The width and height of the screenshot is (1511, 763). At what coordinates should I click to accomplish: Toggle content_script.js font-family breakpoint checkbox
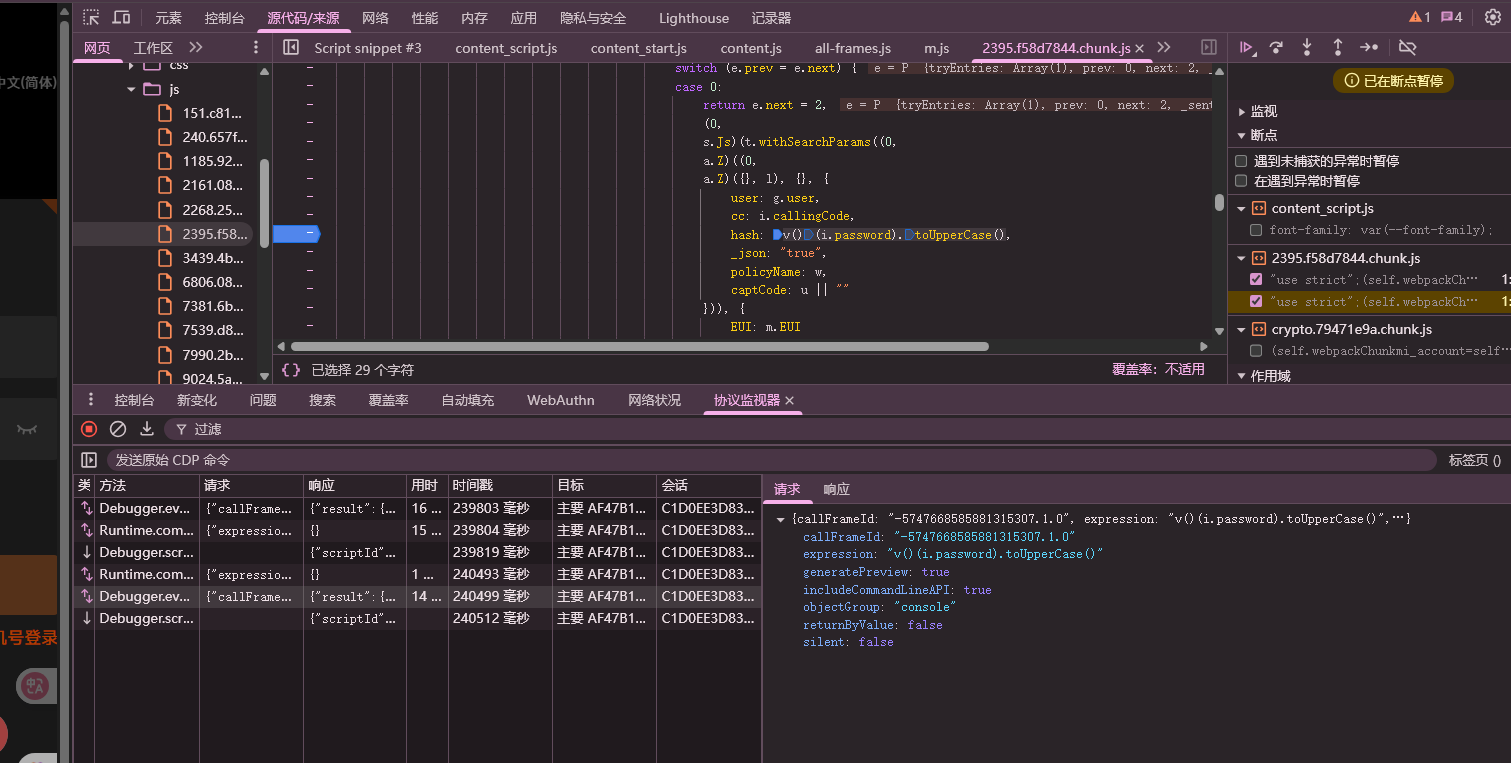click(1256, 230)
